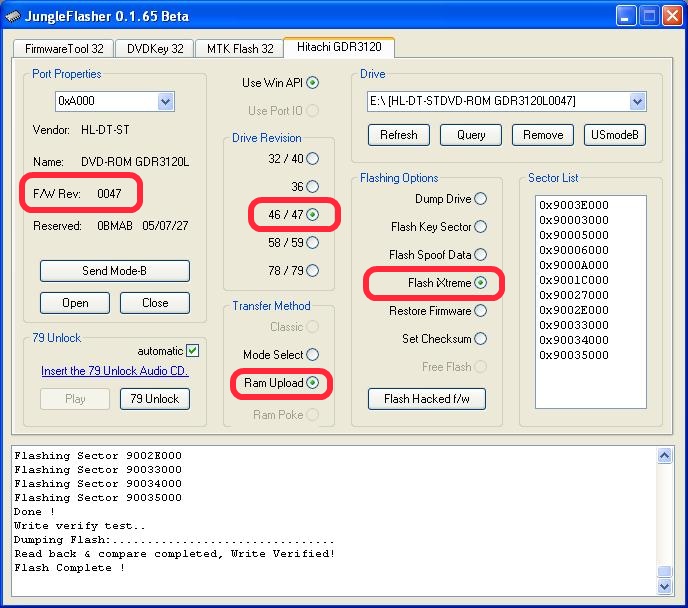Viewport: 688px width, 608px height.
Task: Click the Flash Complete ! log line
Action: (x=69, y=568)
